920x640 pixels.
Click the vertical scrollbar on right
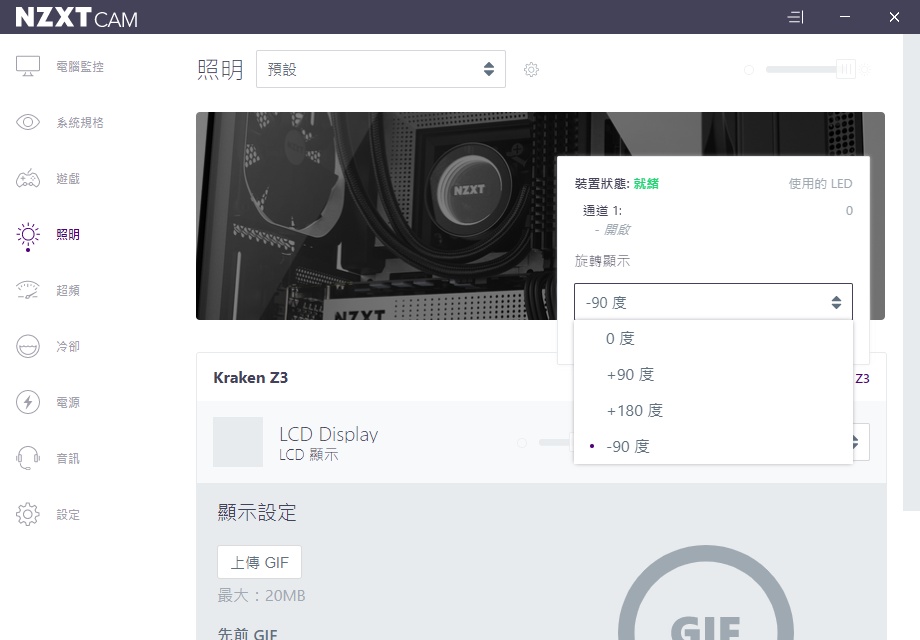coord(911,272)
